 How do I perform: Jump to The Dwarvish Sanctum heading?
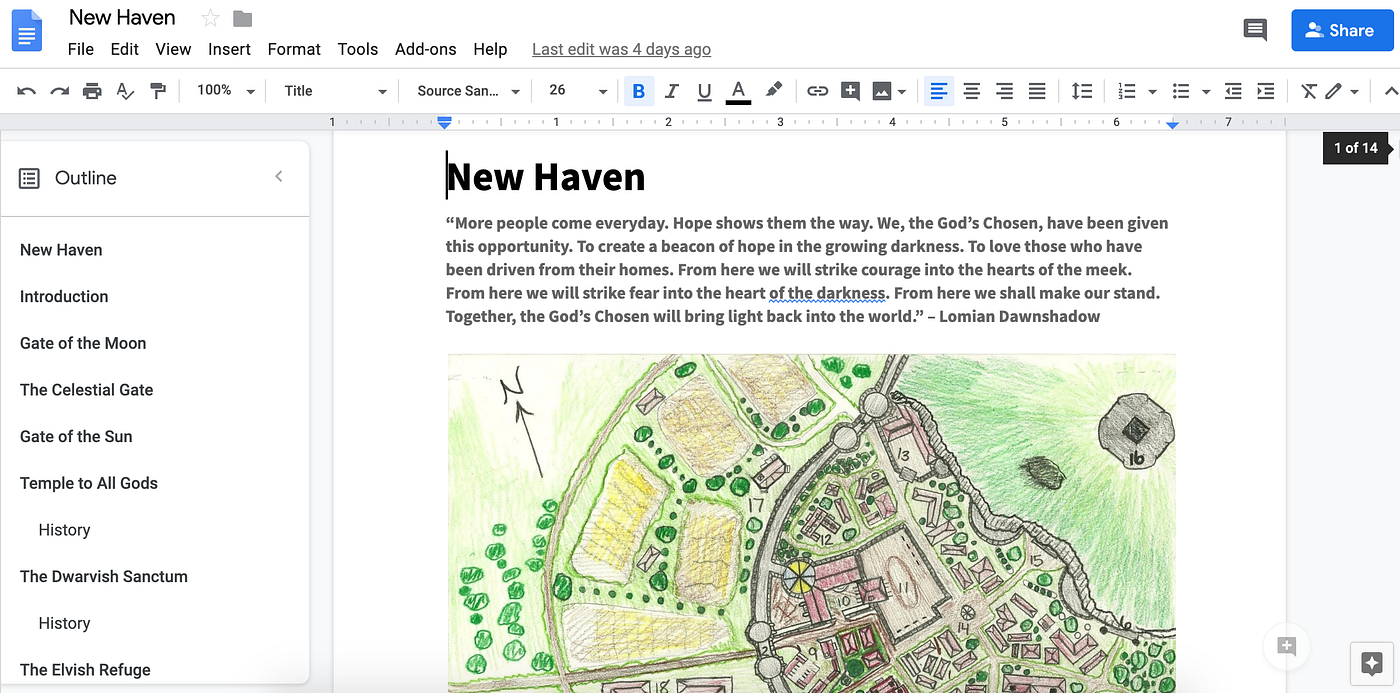coord(104,576)
